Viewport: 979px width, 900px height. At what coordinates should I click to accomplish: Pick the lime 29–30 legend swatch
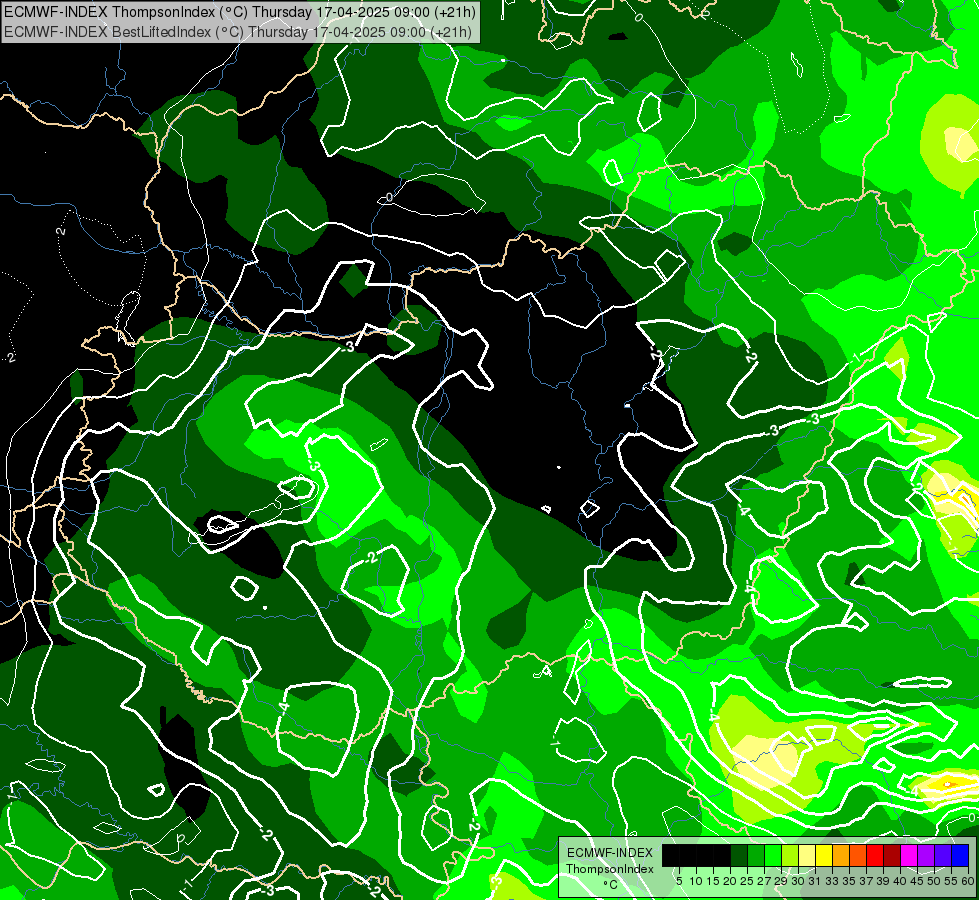790,855
